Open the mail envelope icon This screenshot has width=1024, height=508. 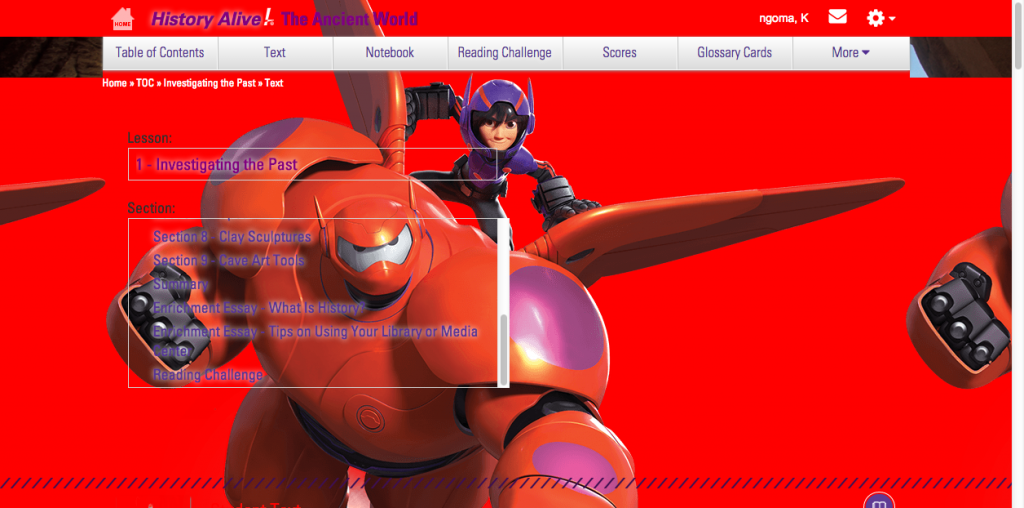pos(837,17)
